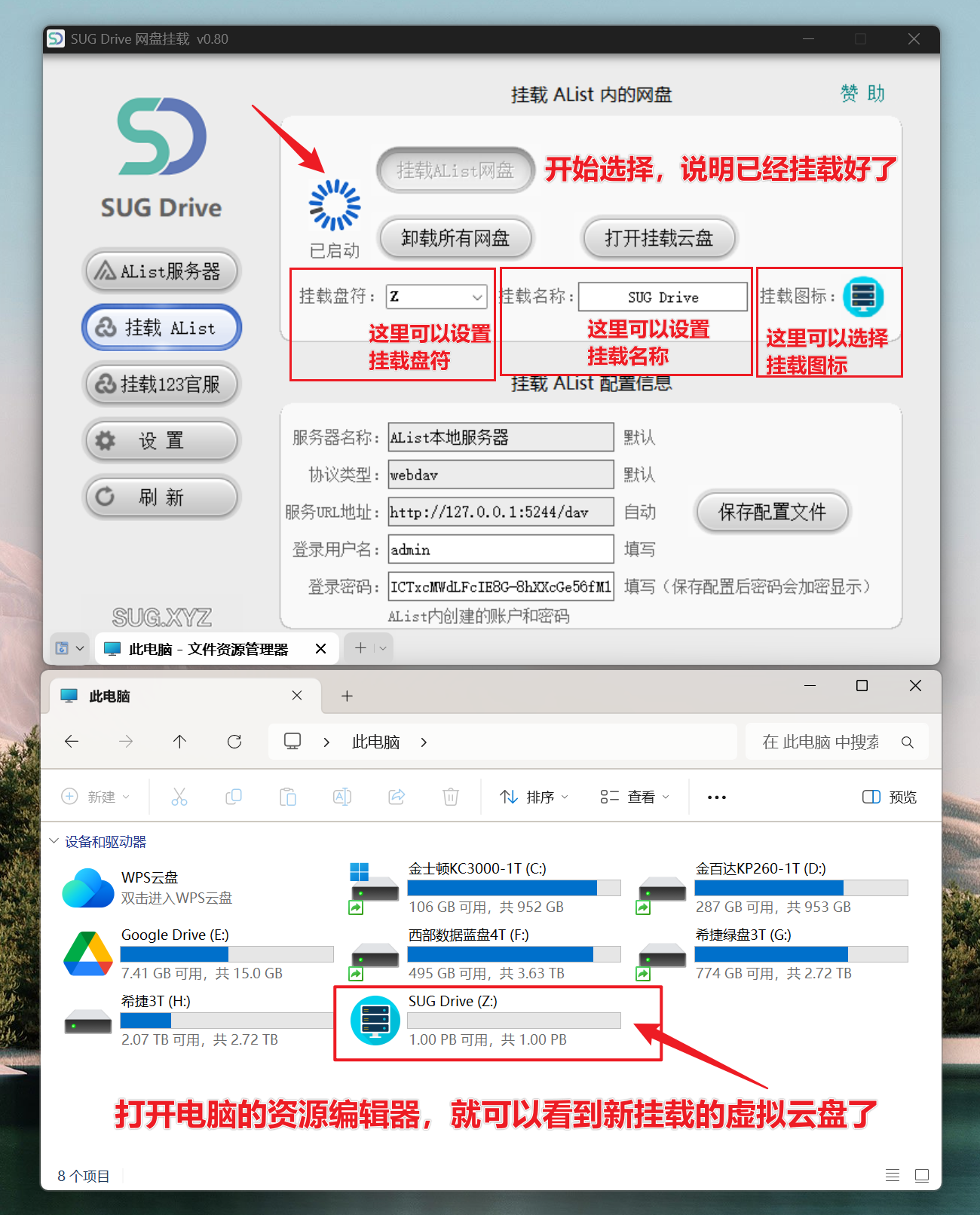Switch to the ALIst服务器 tab
This screenshot has height=1215, width=980.
pyautogui.click(x=161, y=271)
